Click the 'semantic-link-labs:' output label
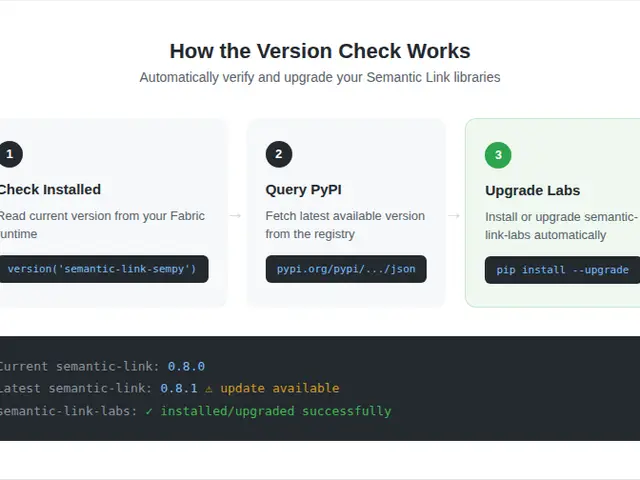Image resolution: width=640 pixels, height=480 pixels. 68,411
